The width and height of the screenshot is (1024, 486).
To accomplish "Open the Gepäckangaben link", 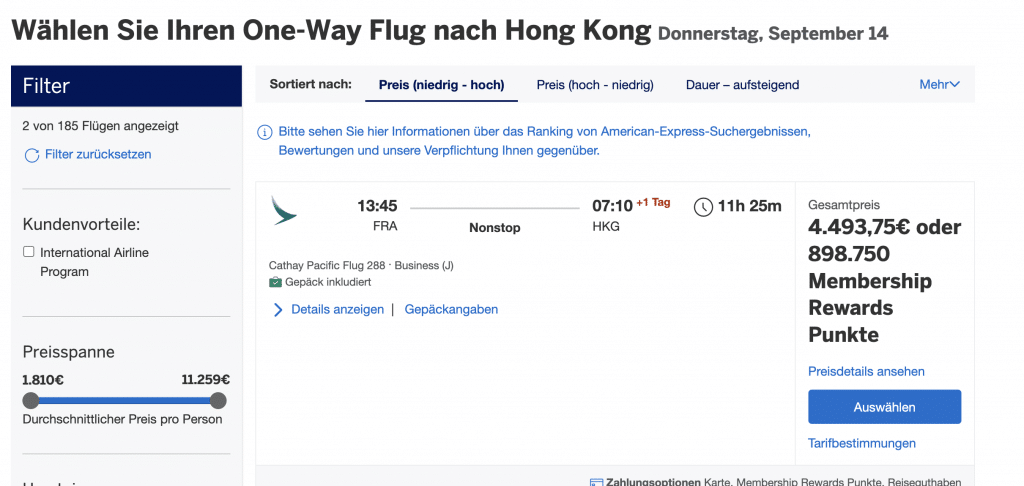I will [x=451, y=310].
